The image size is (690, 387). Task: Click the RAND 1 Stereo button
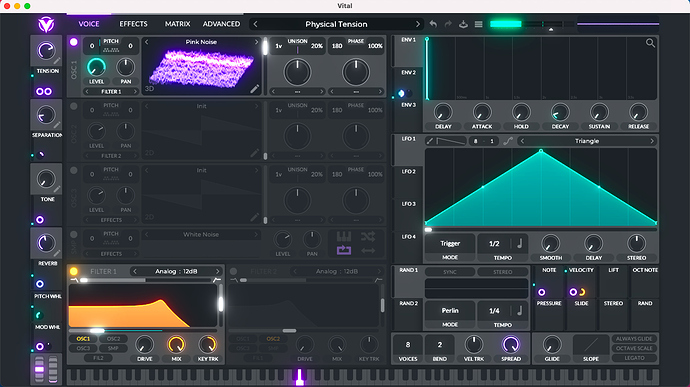503,272
